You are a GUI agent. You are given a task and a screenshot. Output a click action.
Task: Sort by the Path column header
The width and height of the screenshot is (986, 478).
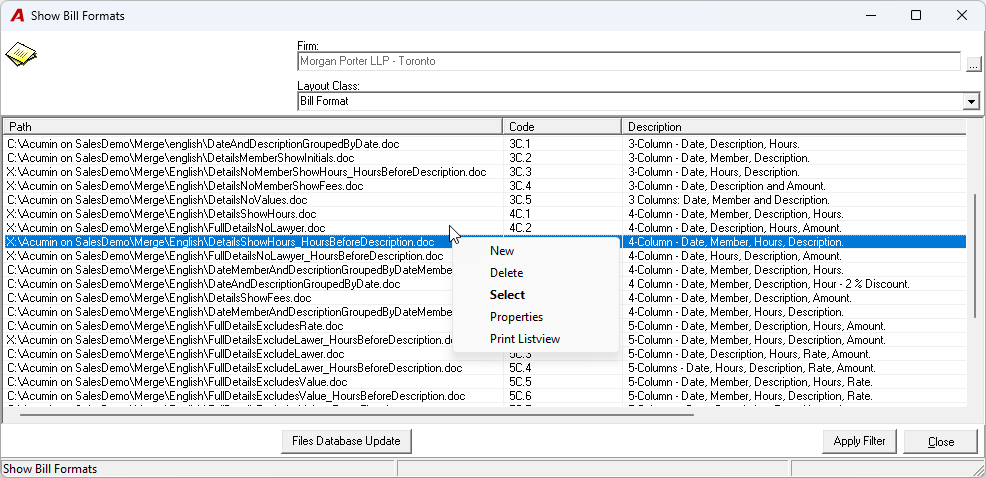tap(253, 126)
